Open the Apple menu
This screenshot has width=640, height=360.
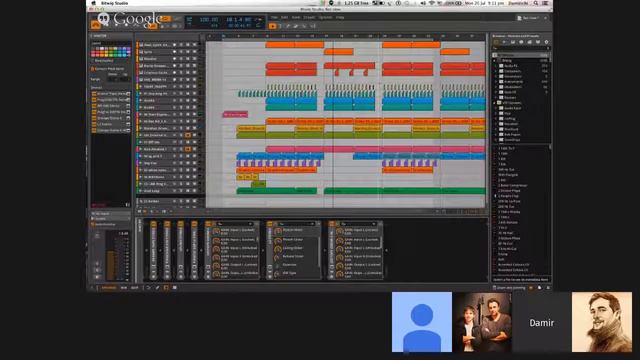(93, 3)
